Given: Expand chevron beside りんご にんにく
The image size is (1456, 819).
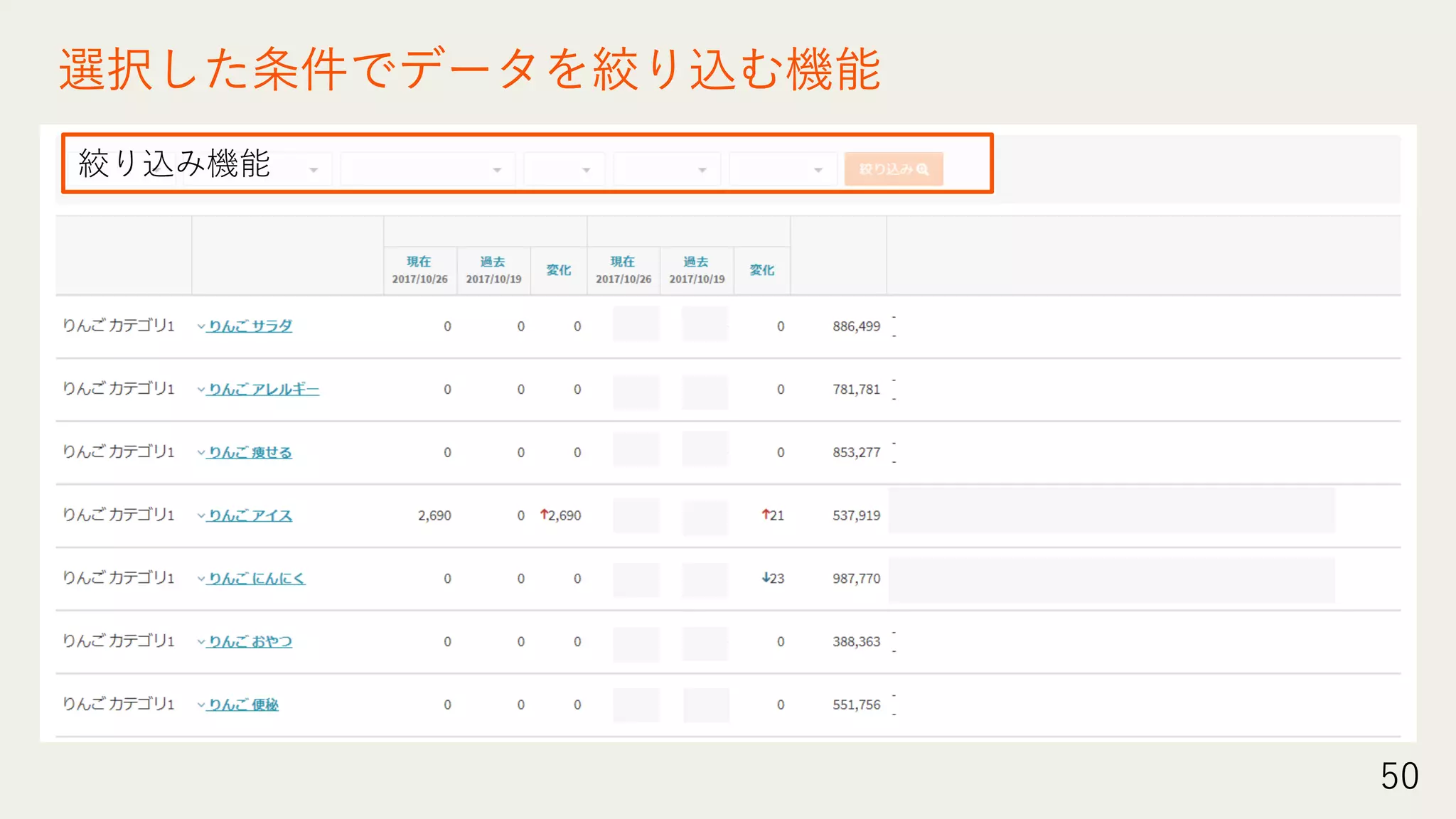Looking at the screenshot, I should click(201, 579).
